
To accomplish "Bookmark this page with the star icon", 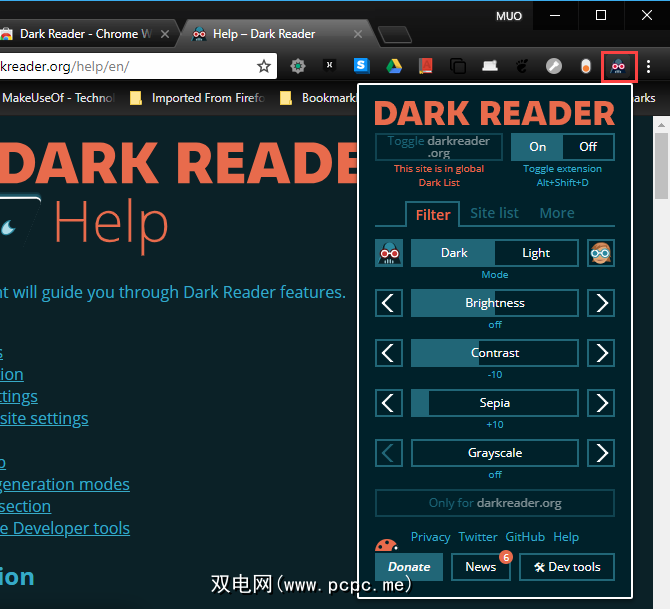I will click(x=264, y=66).
